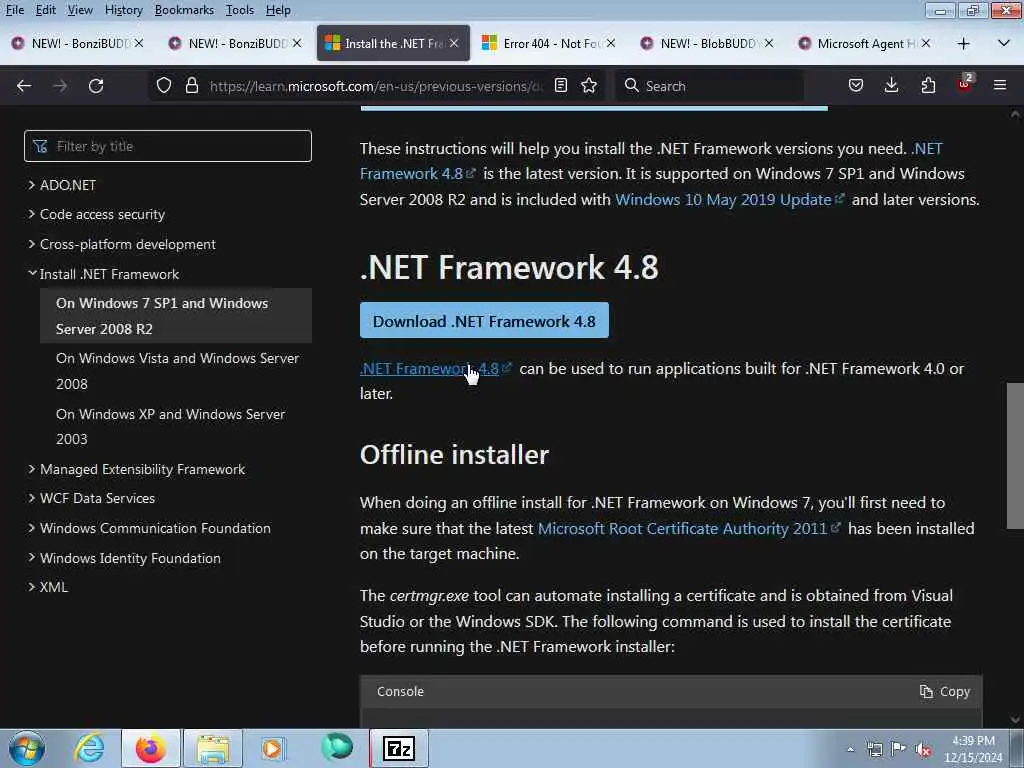The height and width of the screenshot is (768, 1024).
Task: Launch Internet Explorer from taskbar
Action: (x=89, y=748)
